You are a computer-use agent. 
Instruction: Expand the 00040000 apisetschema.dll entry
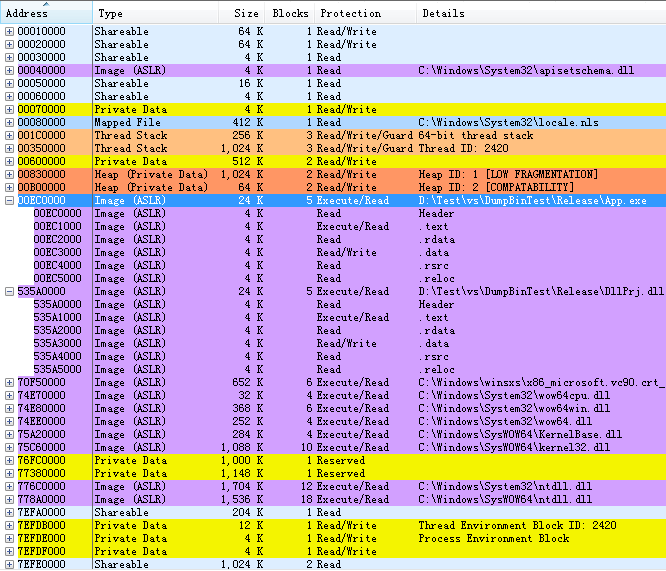click(x=10, y=70)
